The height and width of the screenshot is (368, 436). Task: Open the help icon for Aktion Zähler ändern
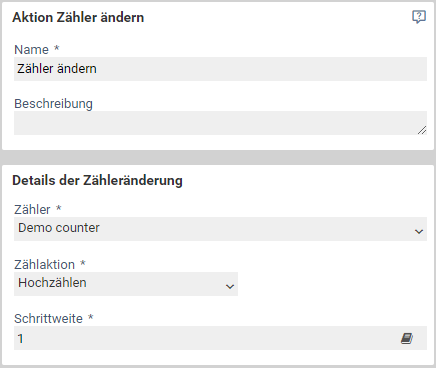[x=419, y=17]
